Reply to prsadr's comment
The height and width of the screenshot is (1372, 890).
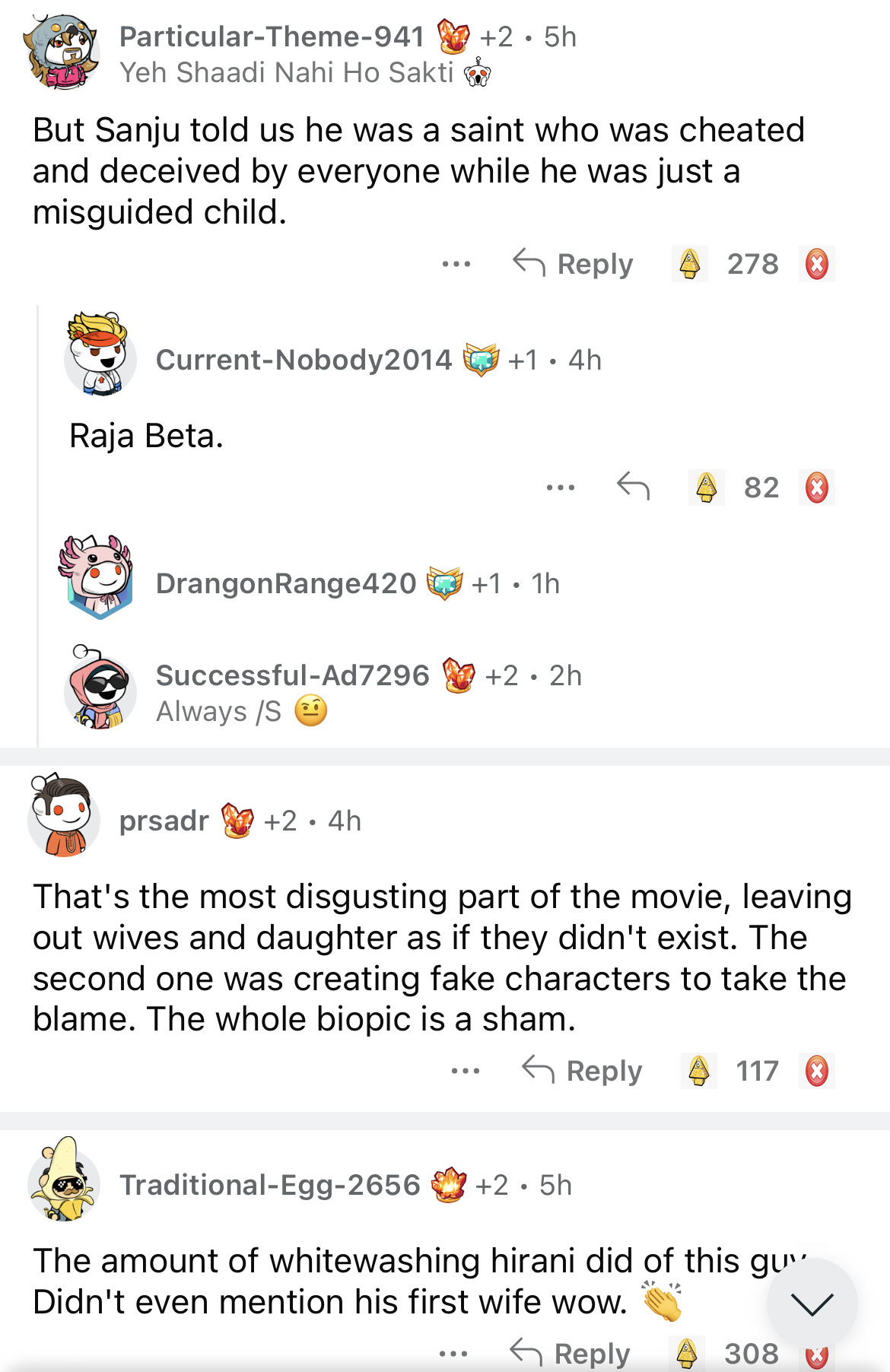pos(582,1071)
